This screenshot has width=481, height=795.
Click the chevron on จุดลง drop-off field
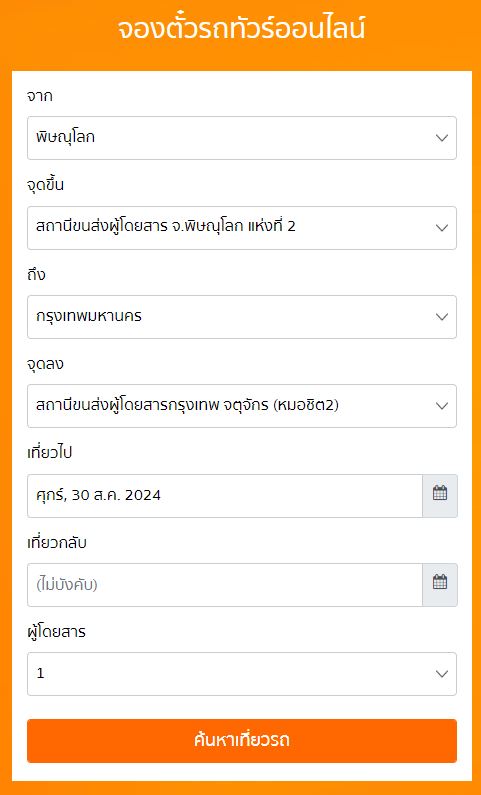coord(442,406)
